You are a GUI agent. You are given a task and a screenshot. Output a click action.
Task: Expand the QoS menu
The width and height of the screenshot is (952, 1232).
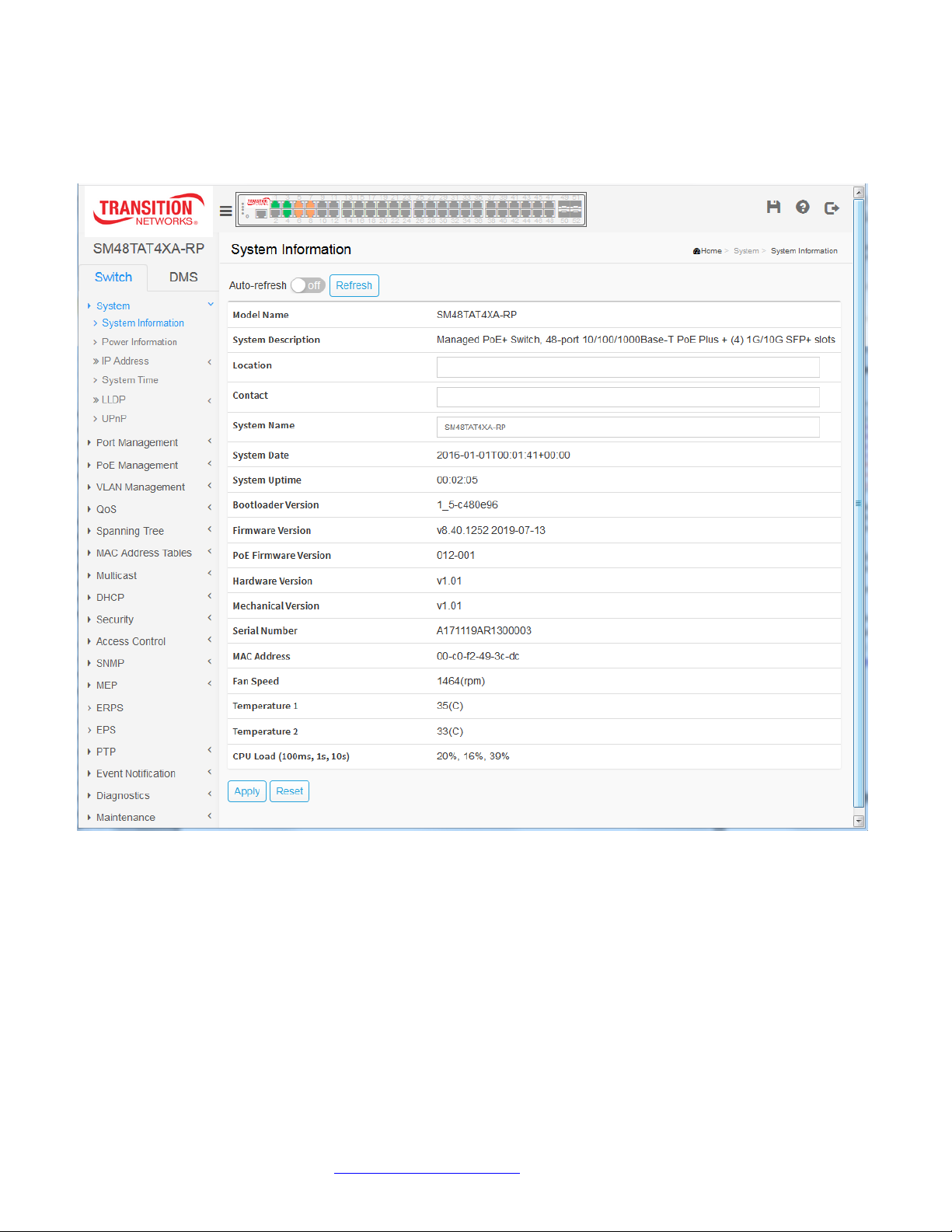click(106, 510)
